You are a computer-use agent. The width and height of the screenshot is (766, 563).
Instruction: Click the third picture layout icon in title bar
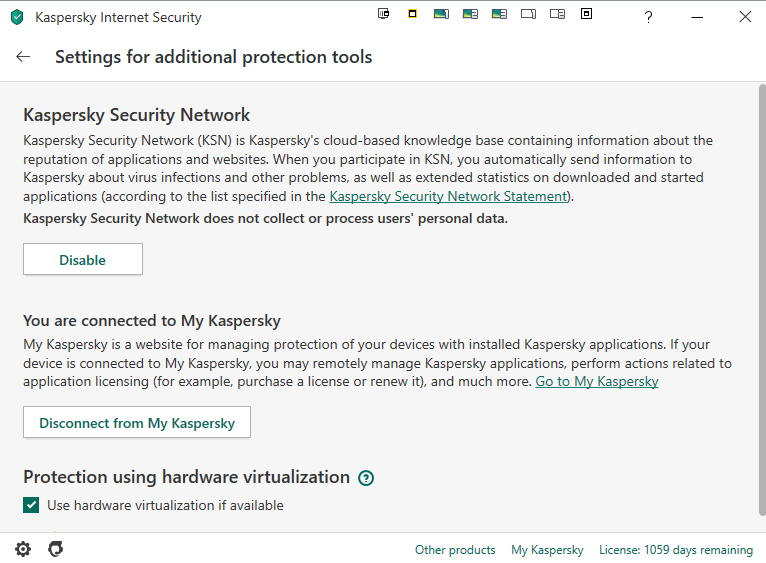499,14
